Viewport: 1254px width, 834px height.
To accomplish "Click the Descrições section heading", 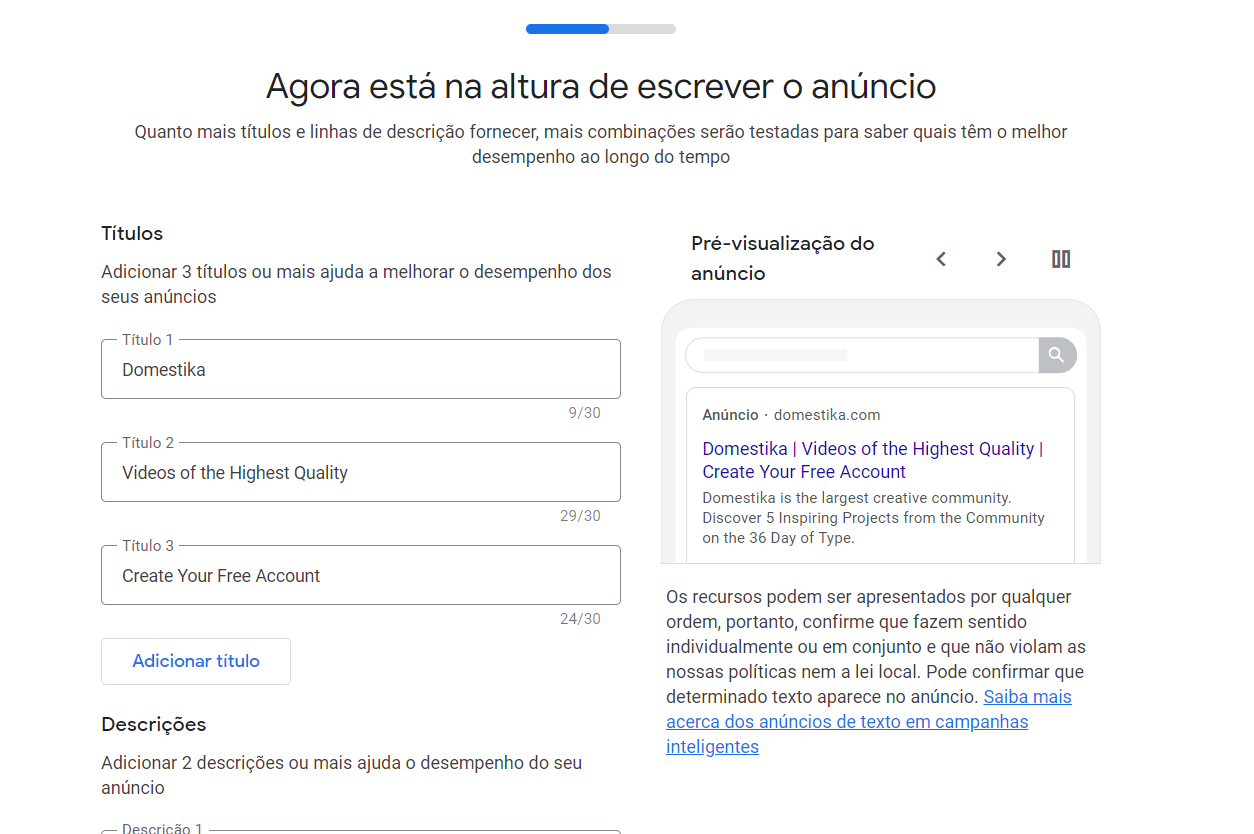I will pos(154,724).
